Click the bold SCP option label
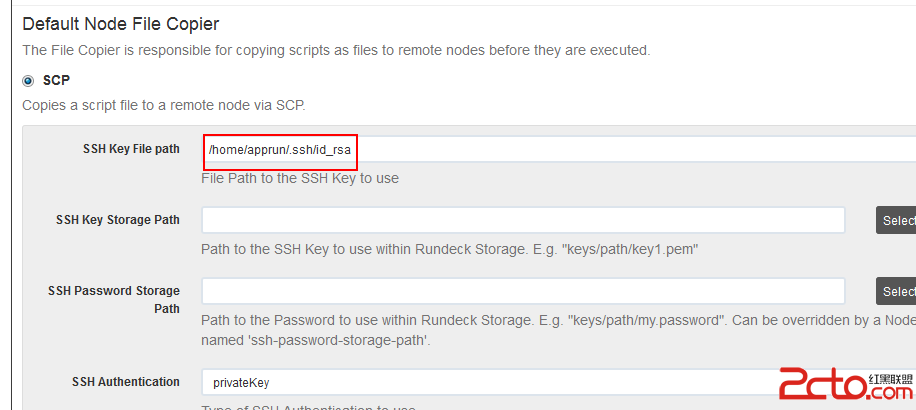This screenshot has width=916, height=410. pos(56,81)
